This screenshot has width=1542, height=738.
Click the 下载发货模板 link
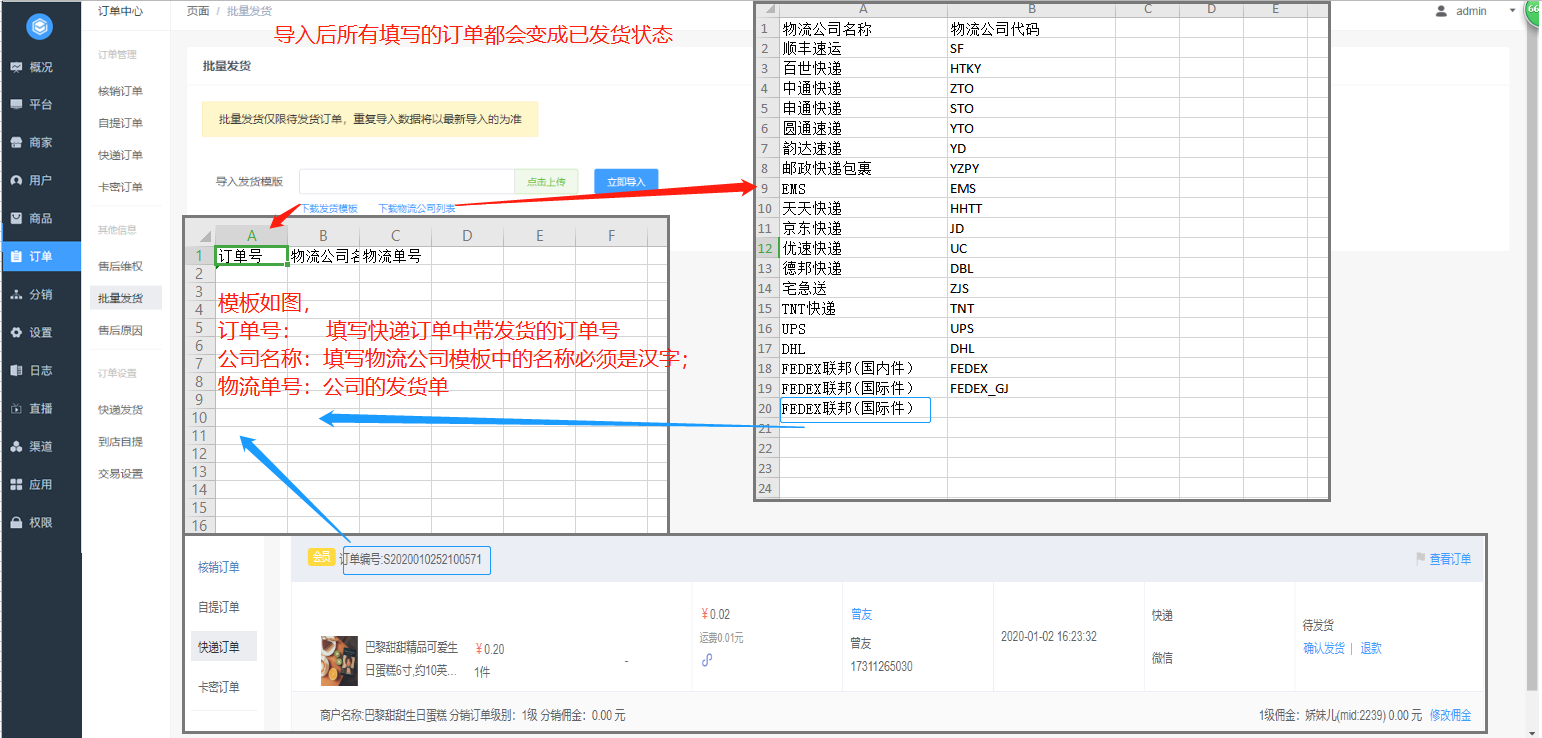(329, 208)
